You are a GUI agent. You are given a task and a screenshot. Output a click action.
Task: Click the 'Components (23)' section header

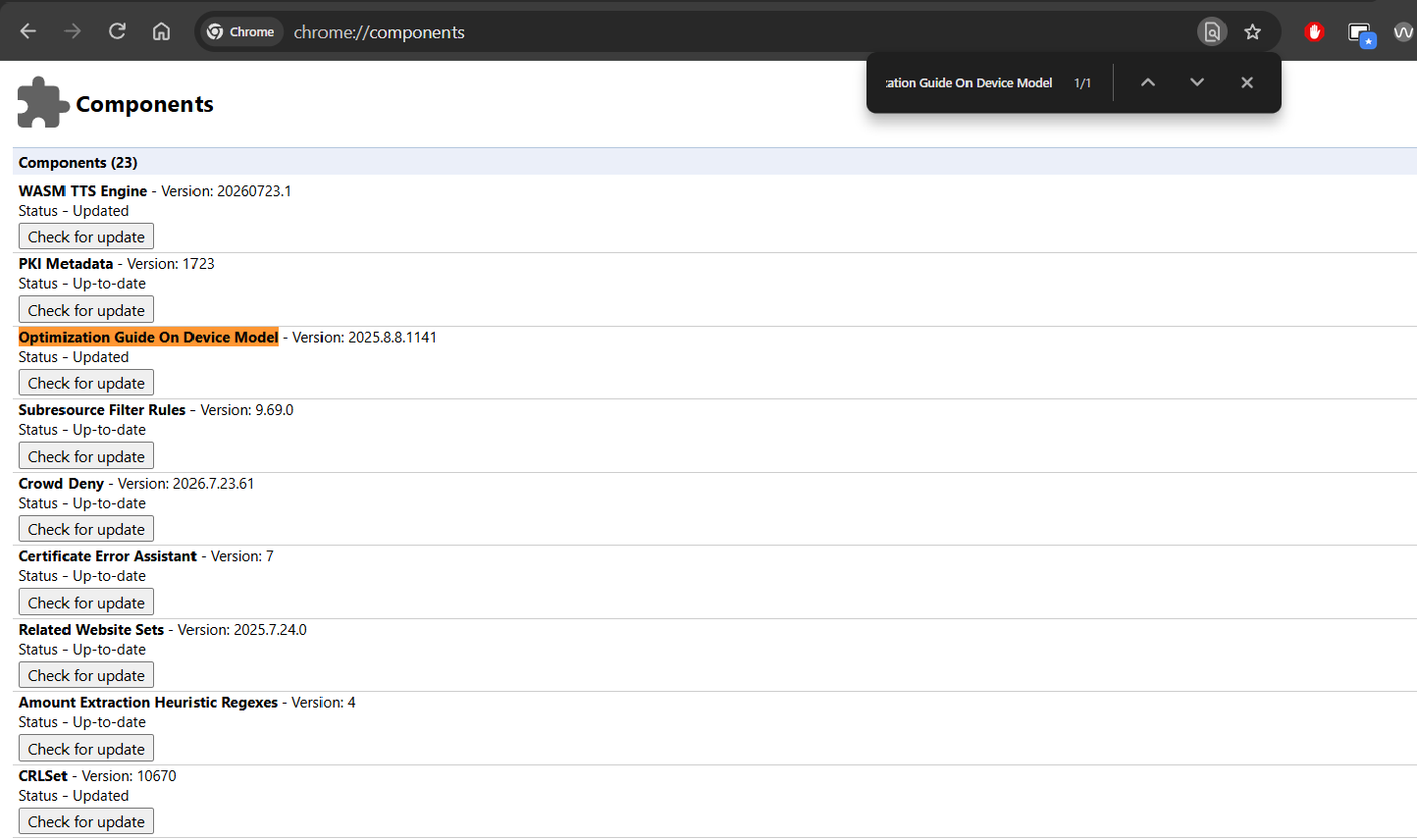(78, 162)
